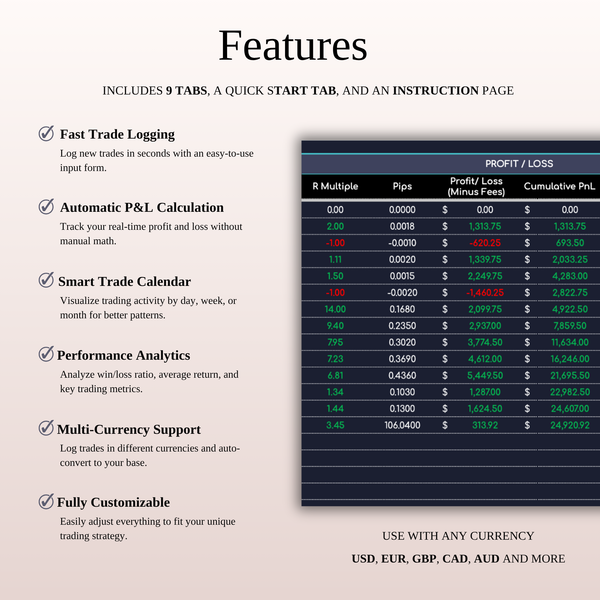Image resolution: width=600 pixels, height=600 pixels.
Task: Select Pips cell 106.0400
Action: [x=402, y=425]
